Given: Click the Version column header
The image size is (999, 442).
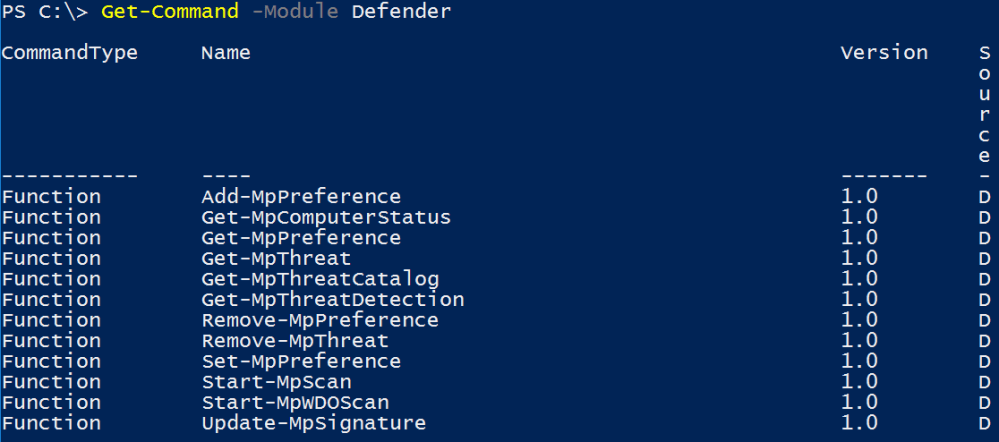Looking at the screenshot, I should coord(884,52).
